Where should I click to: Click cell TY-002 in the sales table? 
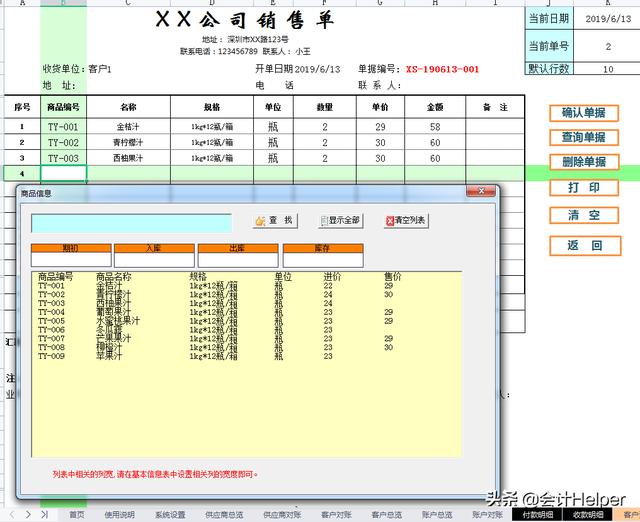point(64,142)
